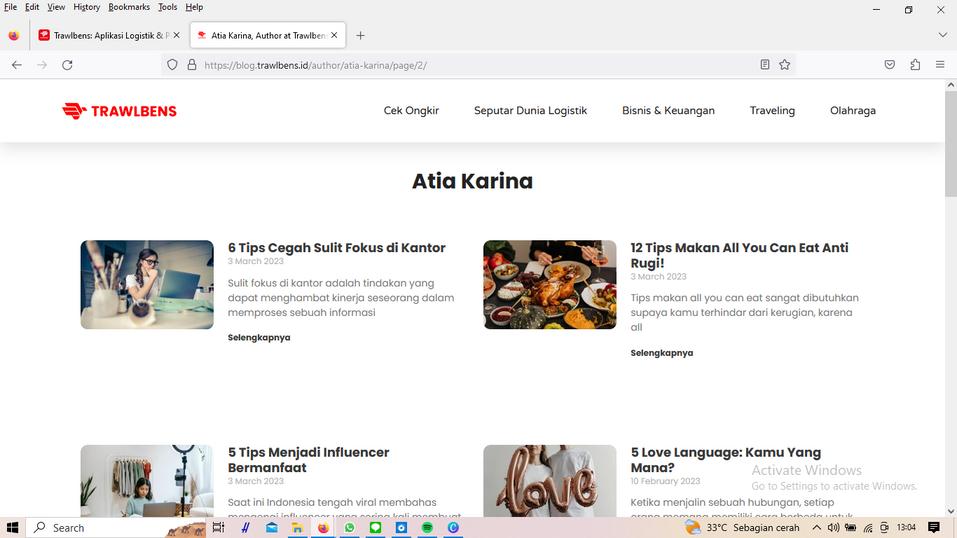
Task: Click the page vertical scrollbar thumb
Action: 951,145
